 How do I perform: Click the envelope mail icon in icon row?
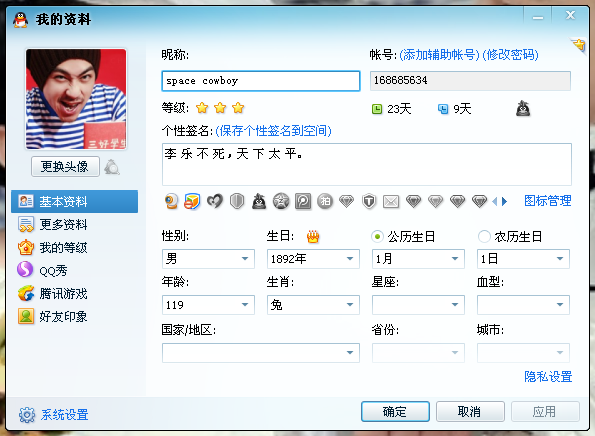click(x=391, y=201)
